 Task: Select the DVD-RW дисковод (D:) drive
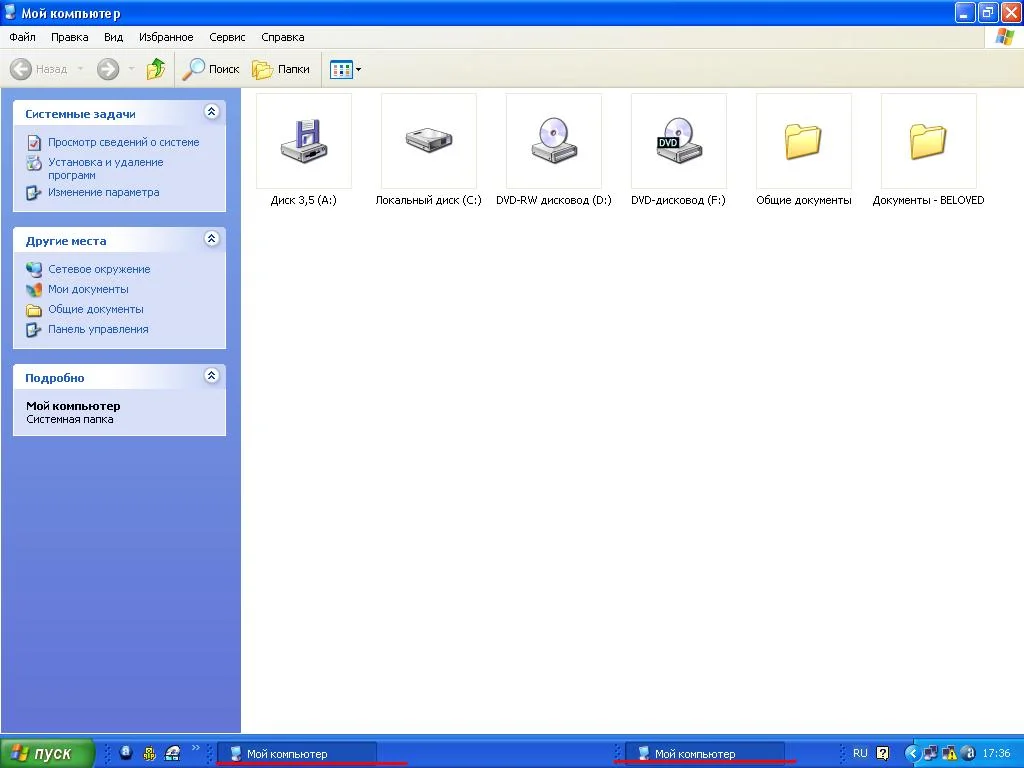pyautogui.click(x=554, y=150)
